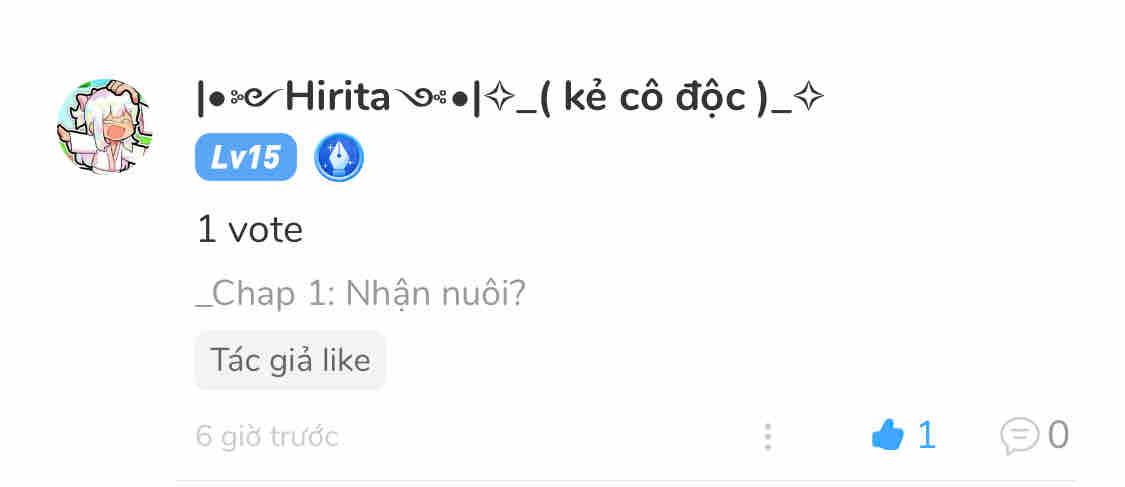
Task: Open the three-dot more options menu
Action: click(768, 436)
